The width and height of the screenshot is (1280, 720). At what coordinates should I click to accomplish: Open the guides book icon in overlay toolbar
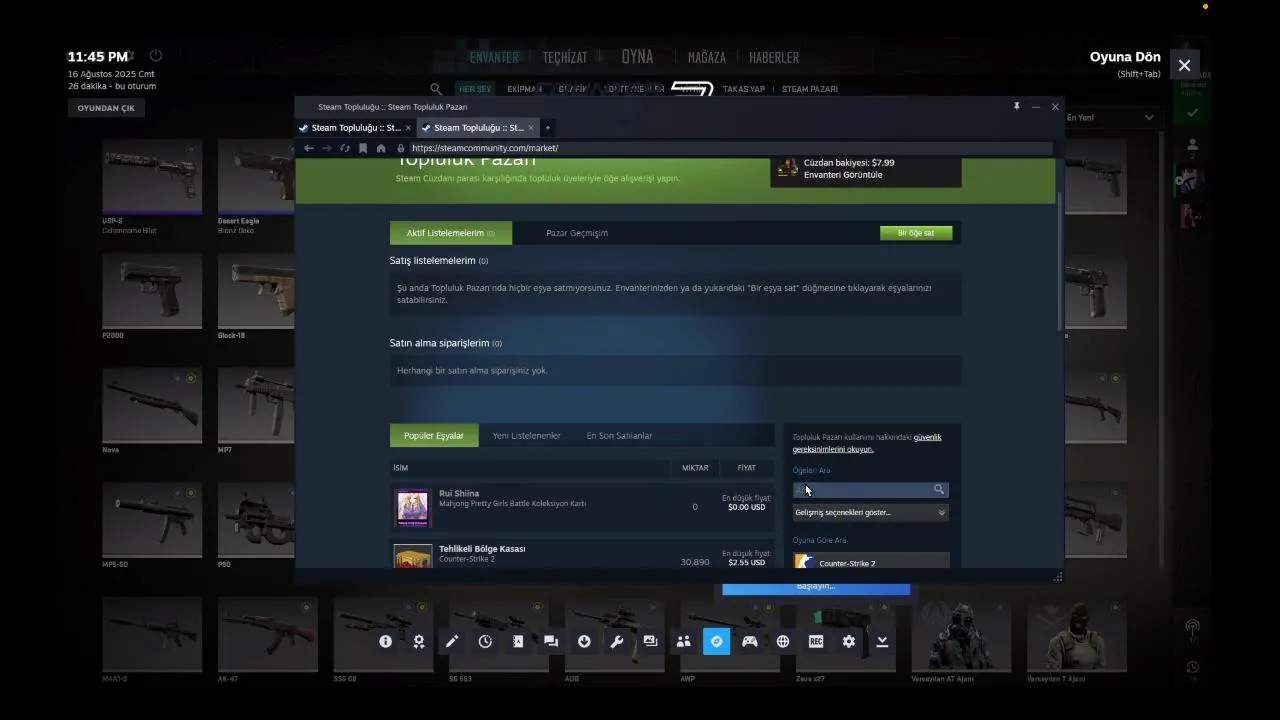pyautogui.click(x=518, y=641)
